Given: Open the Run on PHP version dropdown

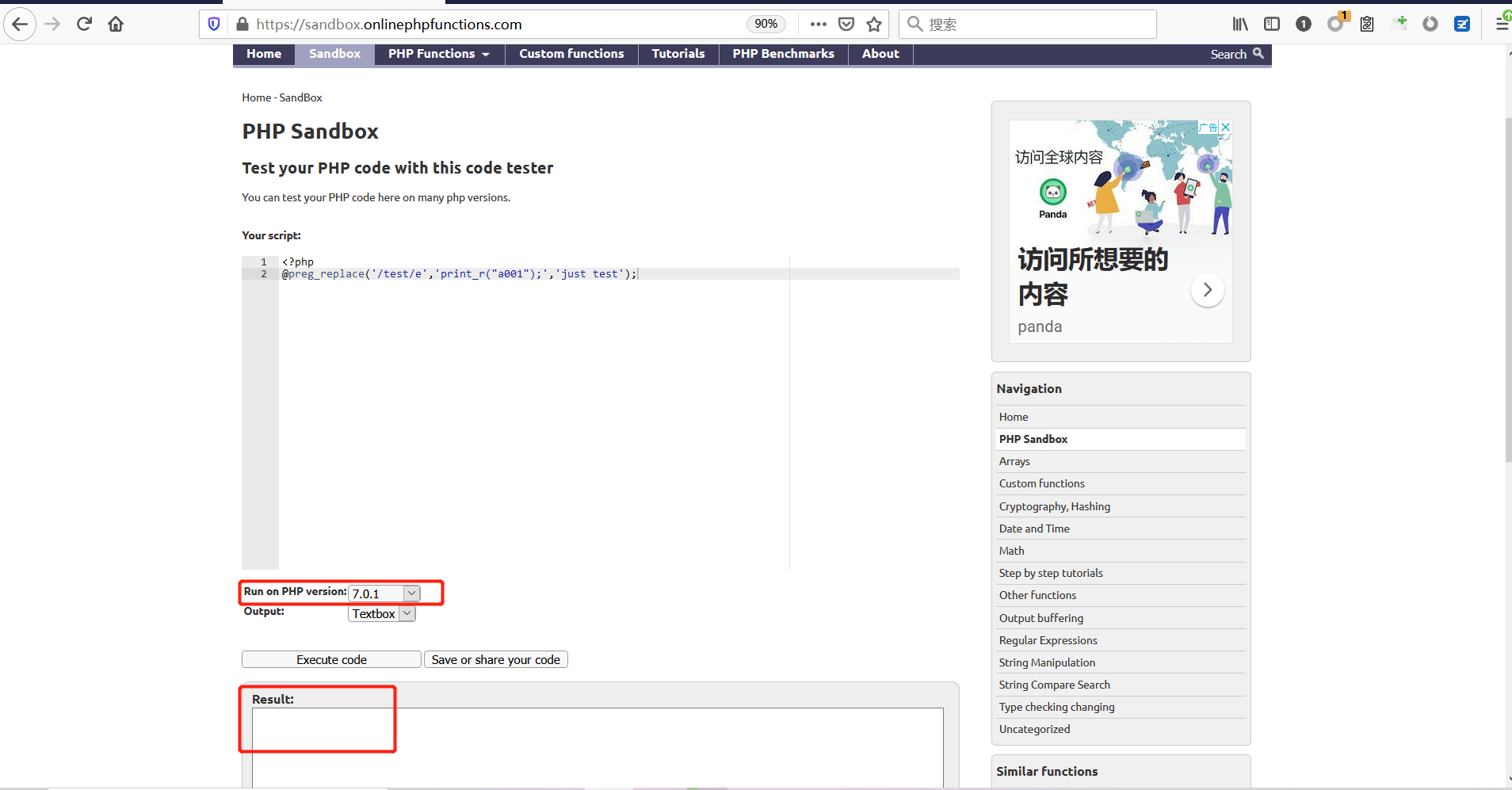Looking at the screenshot, I should pyautogui.click(x=384, y=593).
